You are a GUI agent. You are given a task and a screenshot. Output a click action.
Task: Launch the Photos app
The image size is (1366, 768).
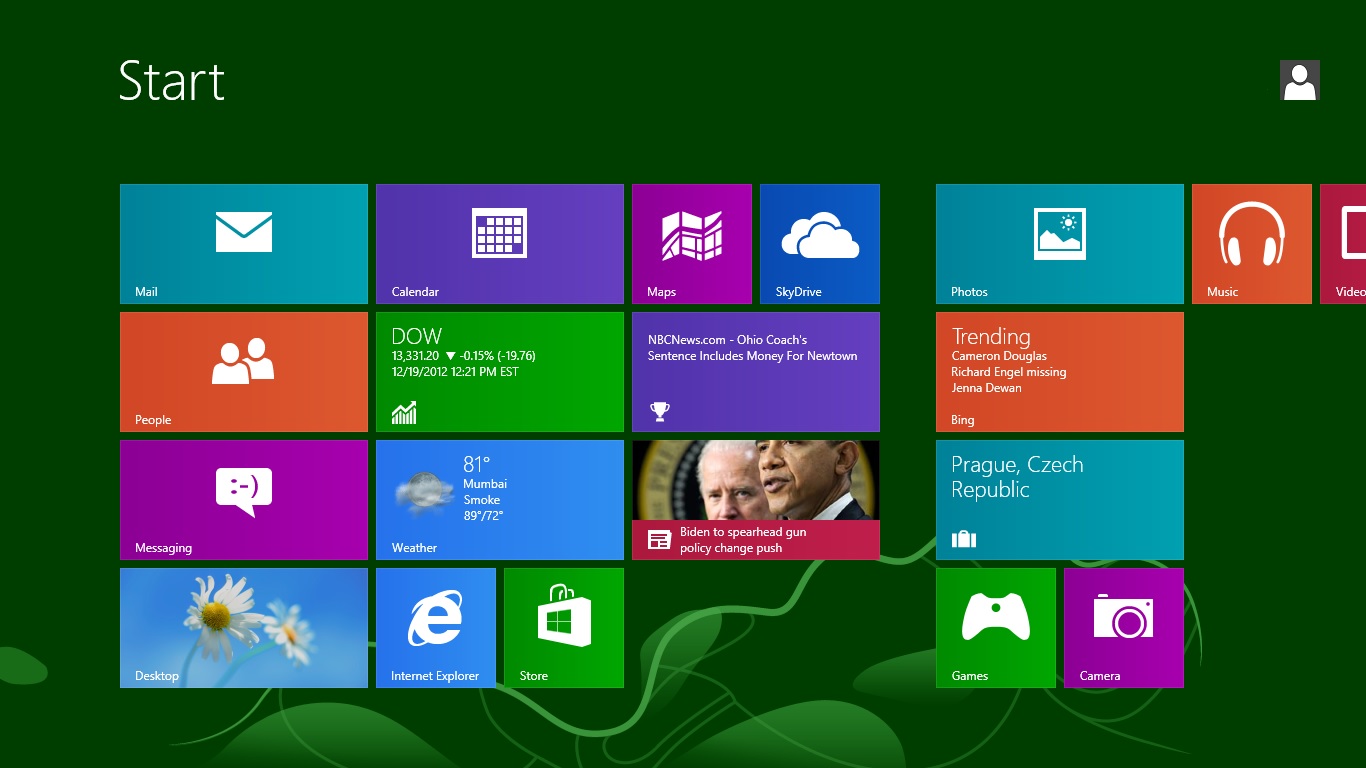point(1059,243)
